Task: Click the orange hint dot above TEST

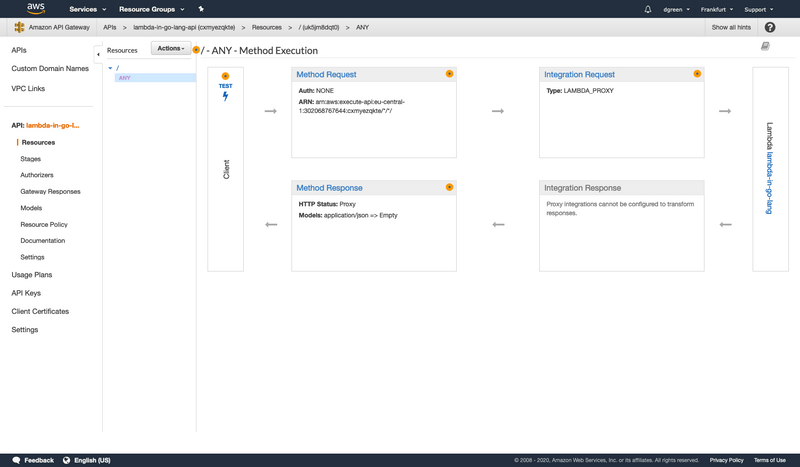Action: [225, 76]
